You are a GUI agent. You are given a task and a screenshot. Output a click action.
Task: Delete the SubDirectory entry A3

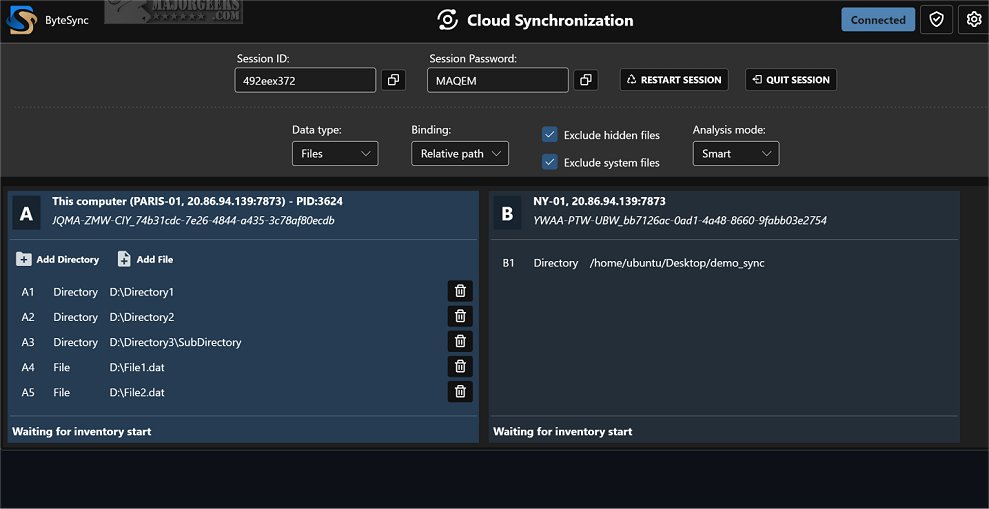point(460,341)
